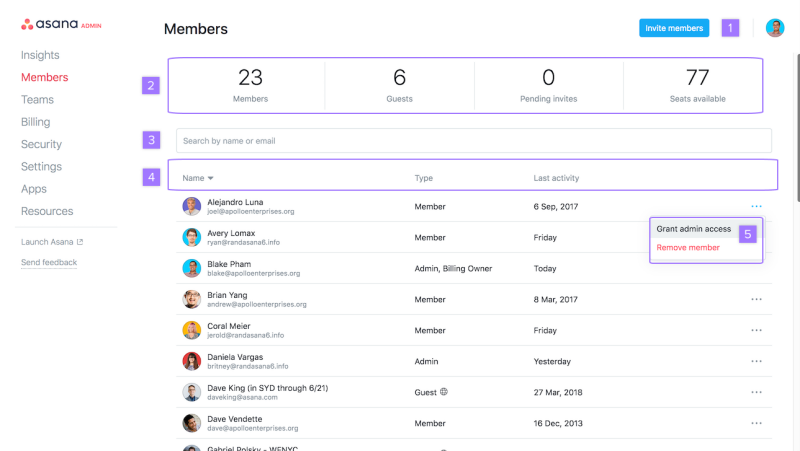Click Coral Meier's avatar photo
The image size is (800, 451).
click(192, 330)
